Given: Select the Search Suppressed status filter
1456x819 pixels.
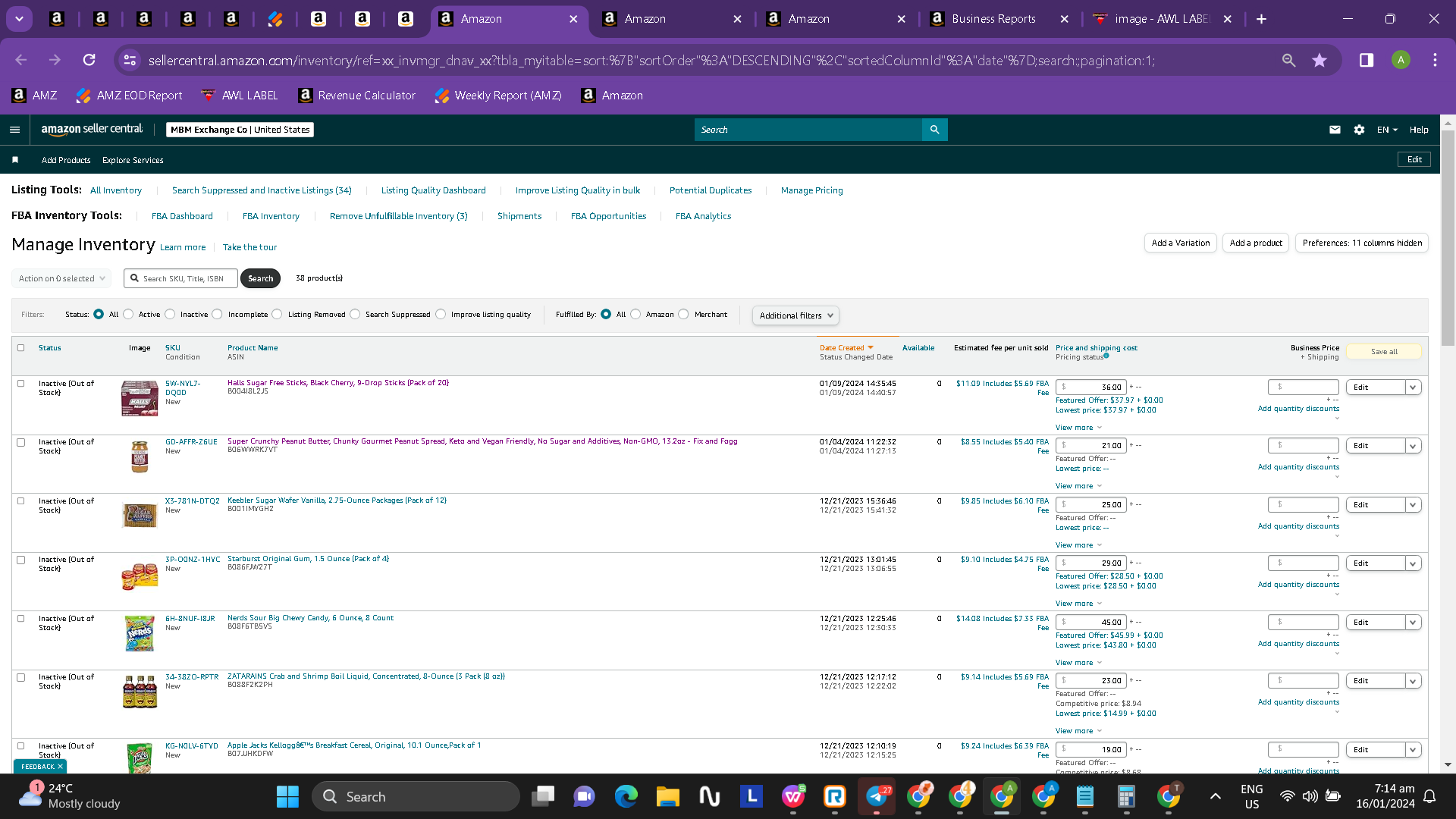Looking at the screenshot, I should [x=355, y=314].
